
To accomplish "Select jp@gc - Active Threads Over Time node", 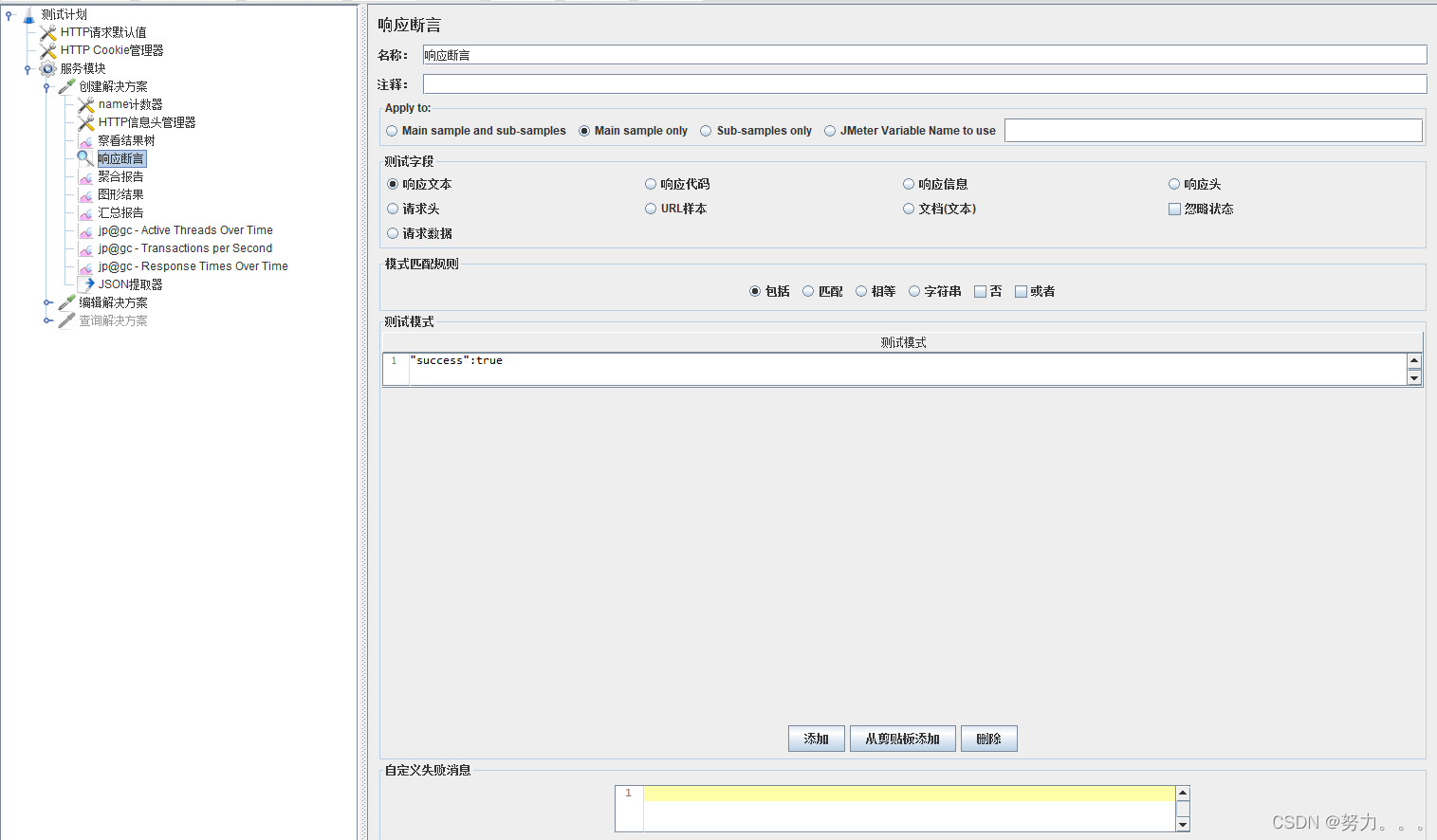I will click(185, 231).
